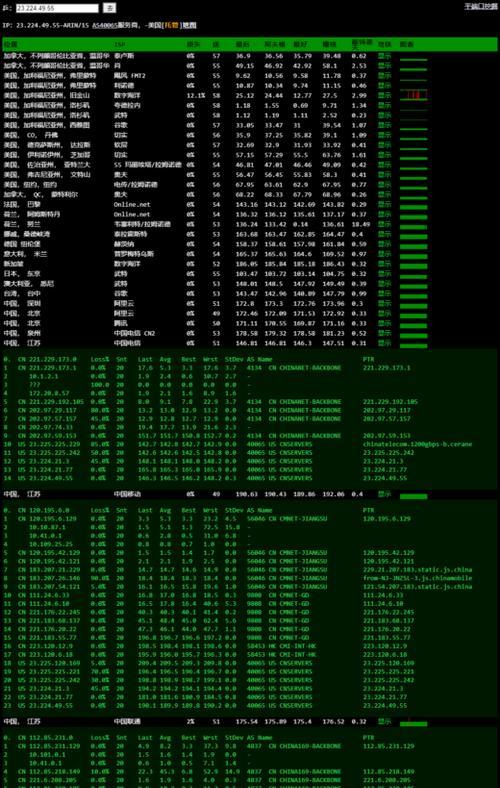Expand MTR for the San Francisco row with 12.1% loss

(384, 95)
